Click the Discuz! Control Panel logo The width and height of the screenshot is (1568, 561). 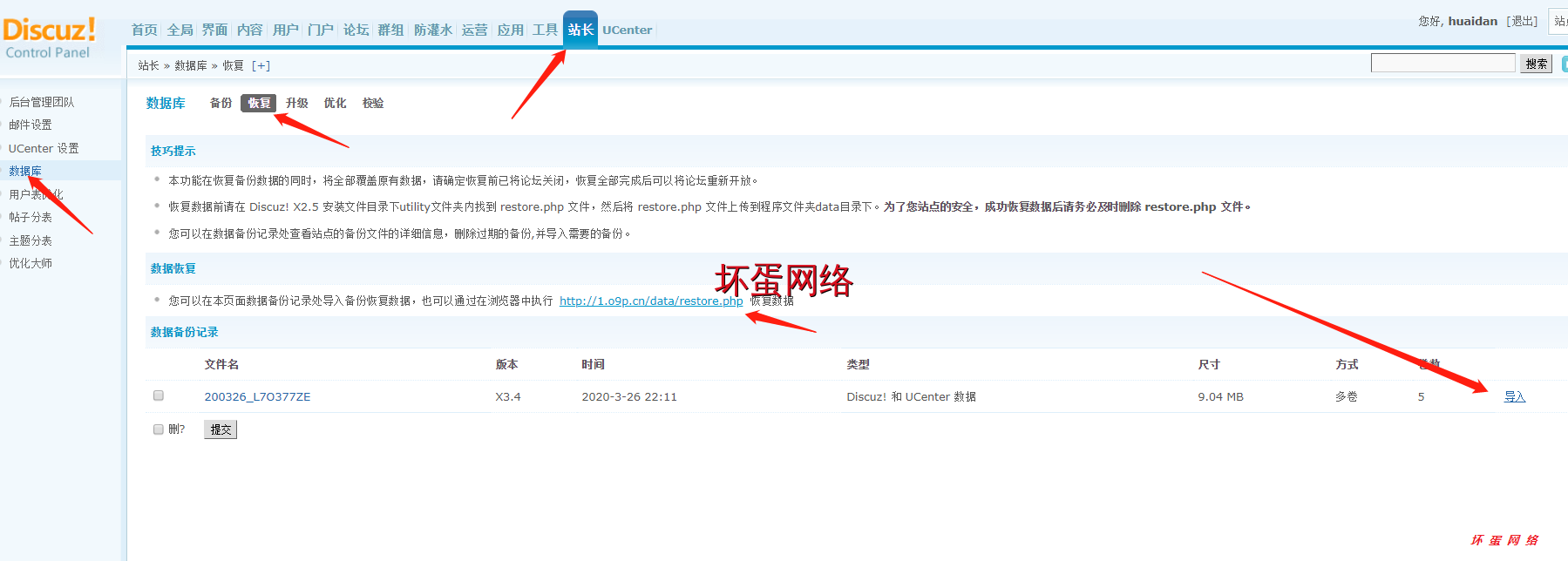coord(49,39)
